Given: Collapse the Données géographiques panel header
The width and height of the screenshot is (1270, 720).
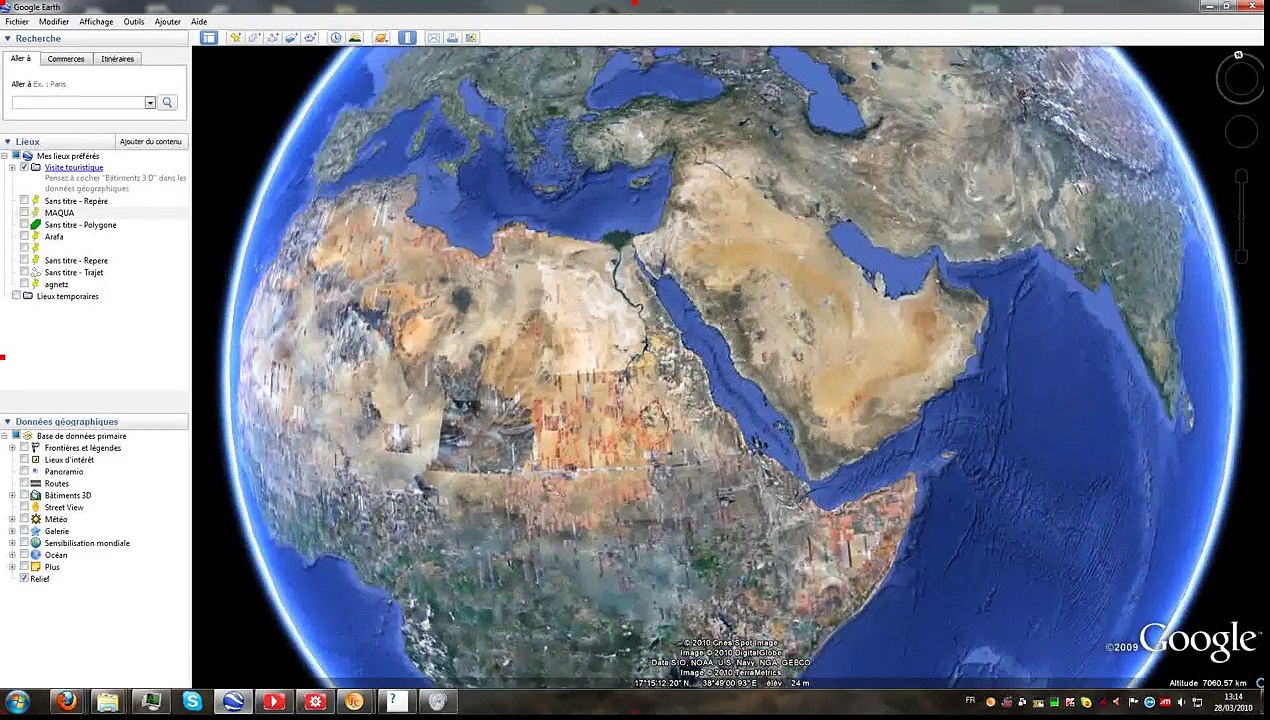Looking at the screenshot, I should tap(94, 422).
